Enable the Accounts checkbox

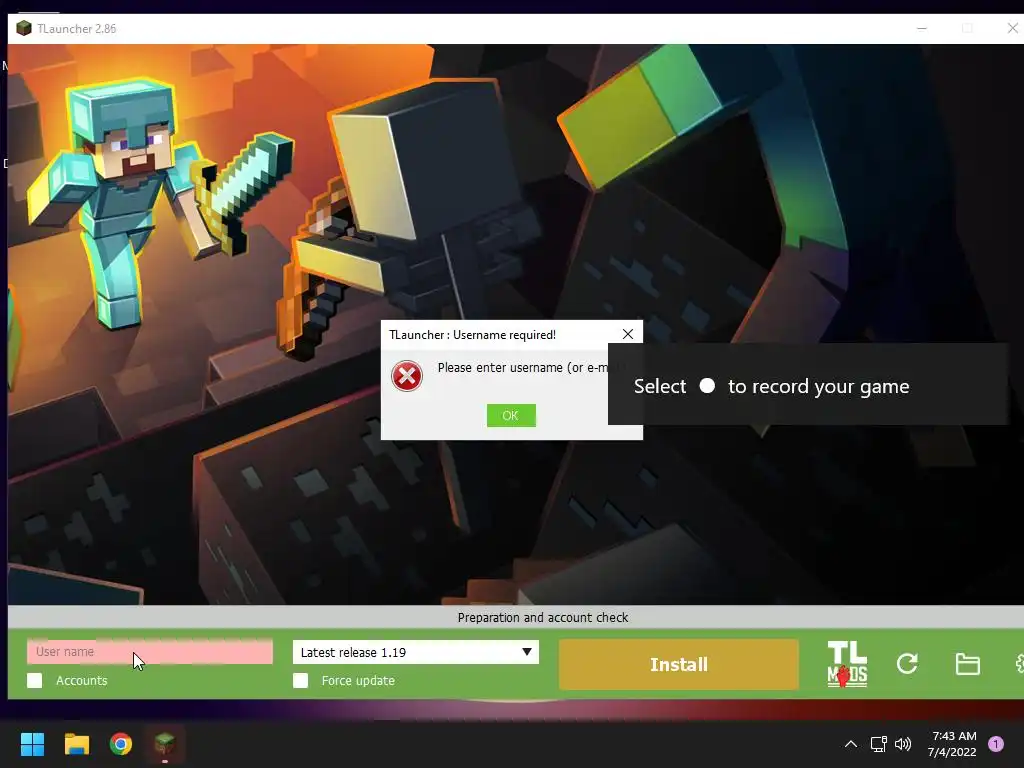[35, 680]
